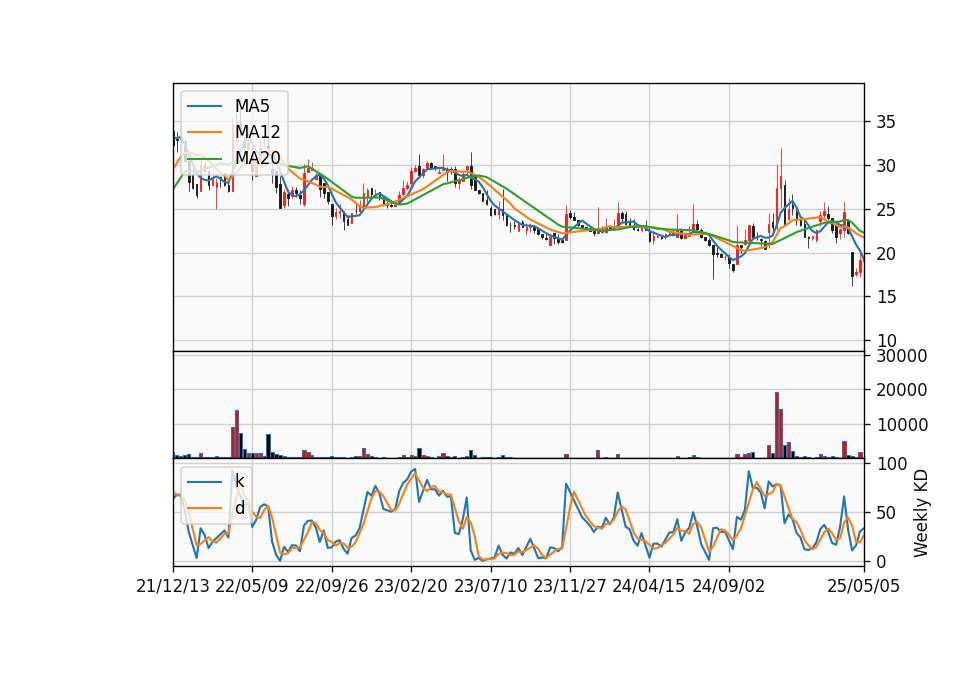This screenshot has height=690, width=960.
Task: Click the MA5 legend label
Action: (252, 106)
